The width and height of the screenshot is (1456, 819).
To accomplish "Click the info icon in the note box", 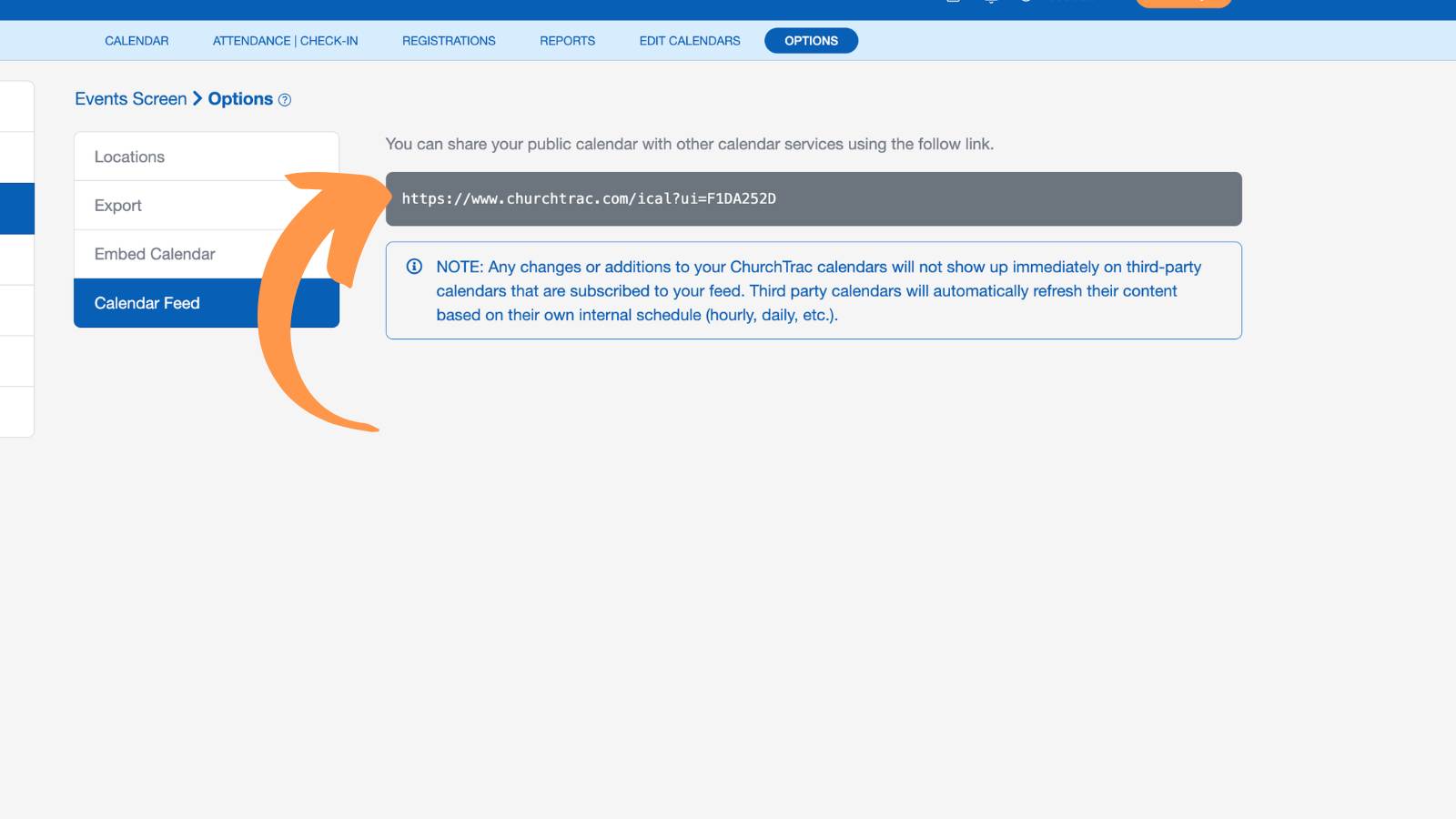I will (414, 267).
